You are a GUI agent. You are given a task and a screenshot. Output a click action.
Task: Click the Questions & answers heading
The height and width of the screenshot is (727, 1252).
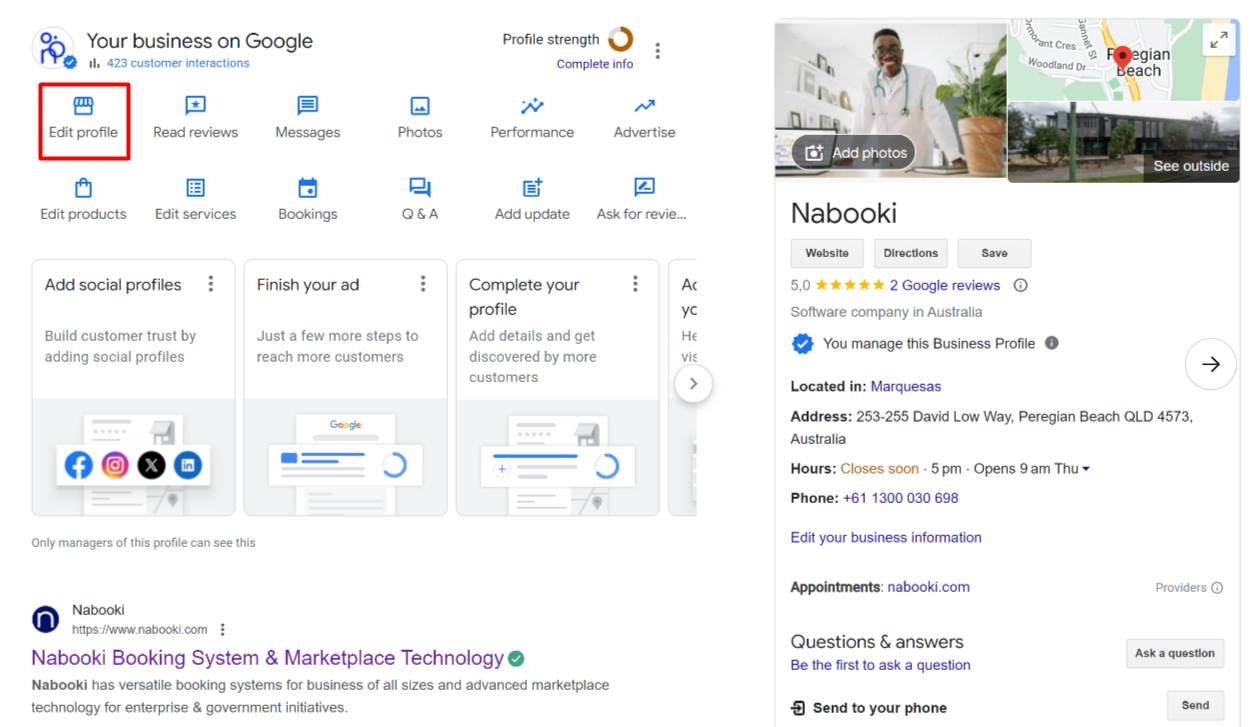(x=877, y=642)
